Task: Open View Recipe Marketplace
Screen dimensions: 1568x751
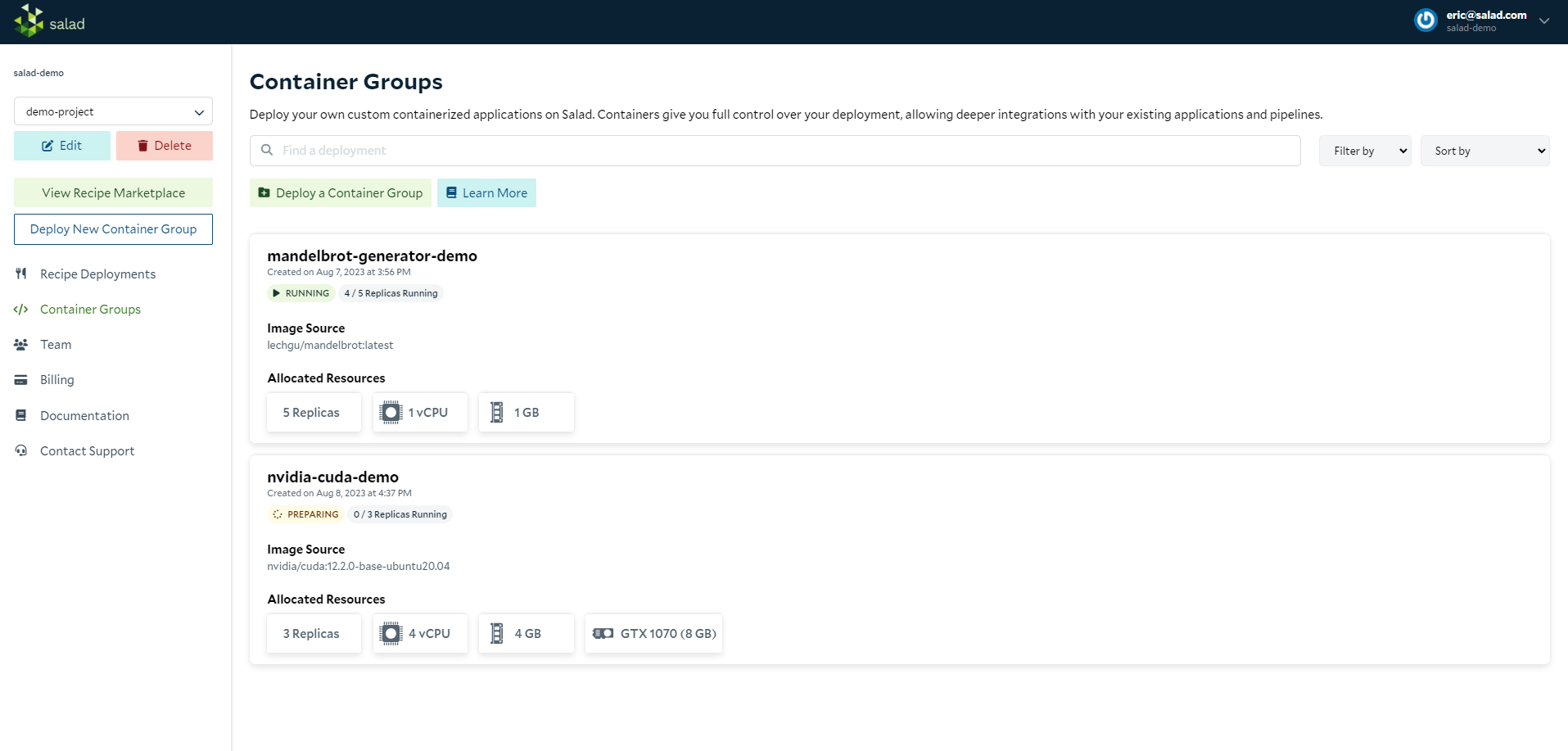Action: (x=113, y=192)
